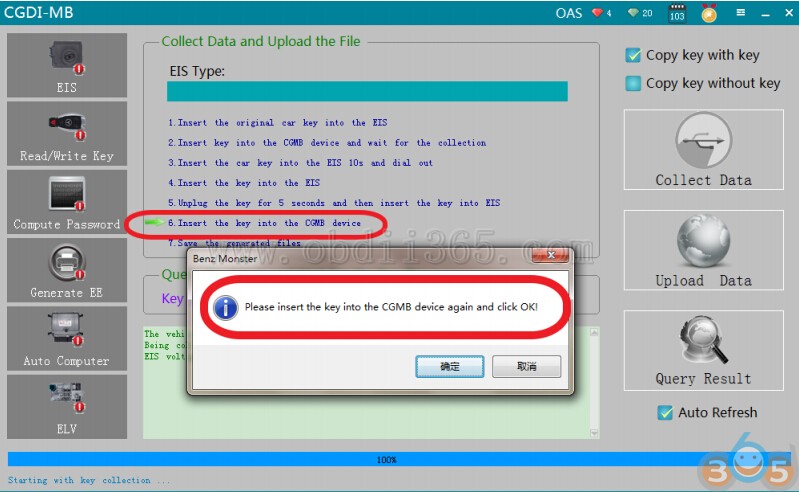799x492 pixels.
Task: Open the Generate EE module
Action: [x=67, y=270]
